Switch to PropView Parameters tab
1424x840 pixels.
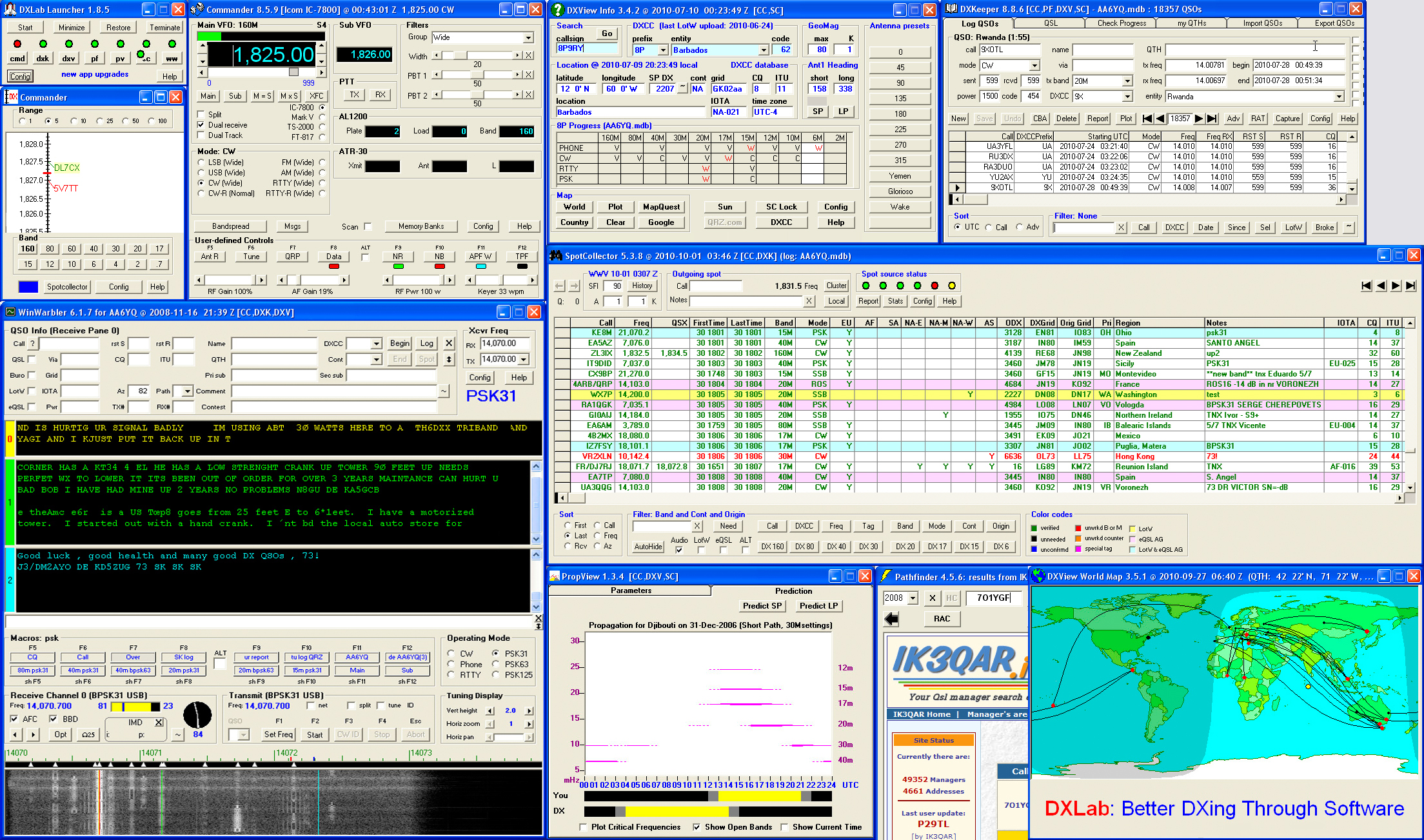630,591
